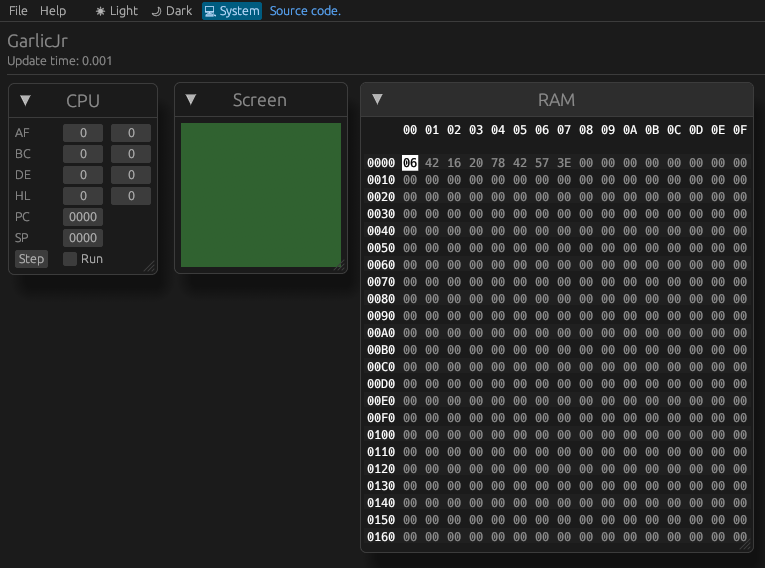
Task: Click the 00 column header in RAM
Action: point(410,130)
